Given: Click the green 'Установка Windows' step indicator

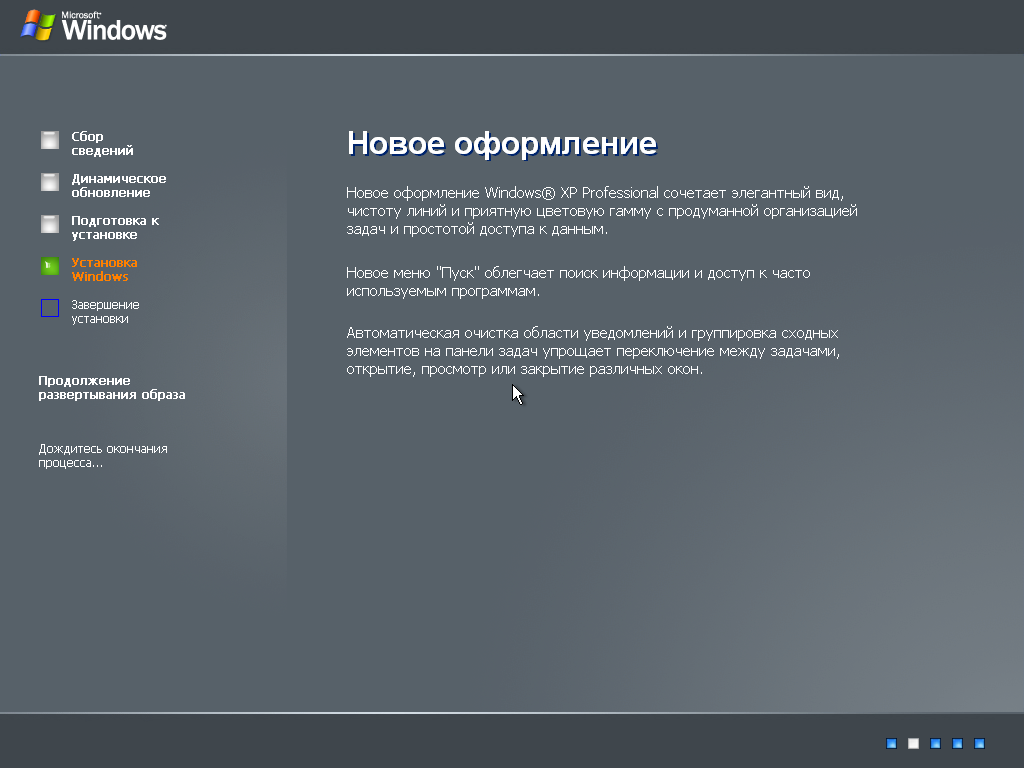Looking at the screenshot, I should 50,266.
